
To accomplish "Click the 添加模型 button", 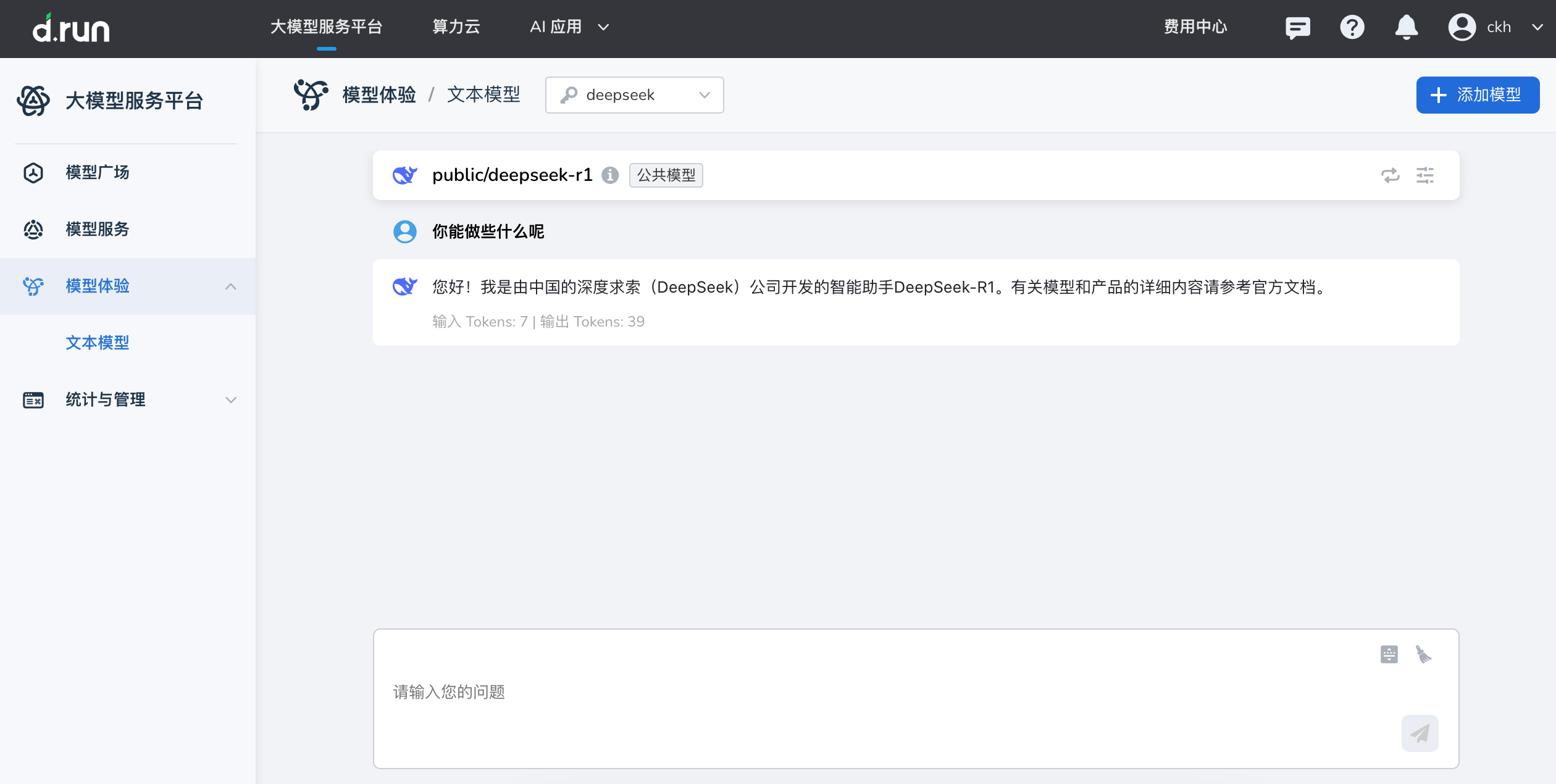I will pyautogui.click(x=1478, y=94).
